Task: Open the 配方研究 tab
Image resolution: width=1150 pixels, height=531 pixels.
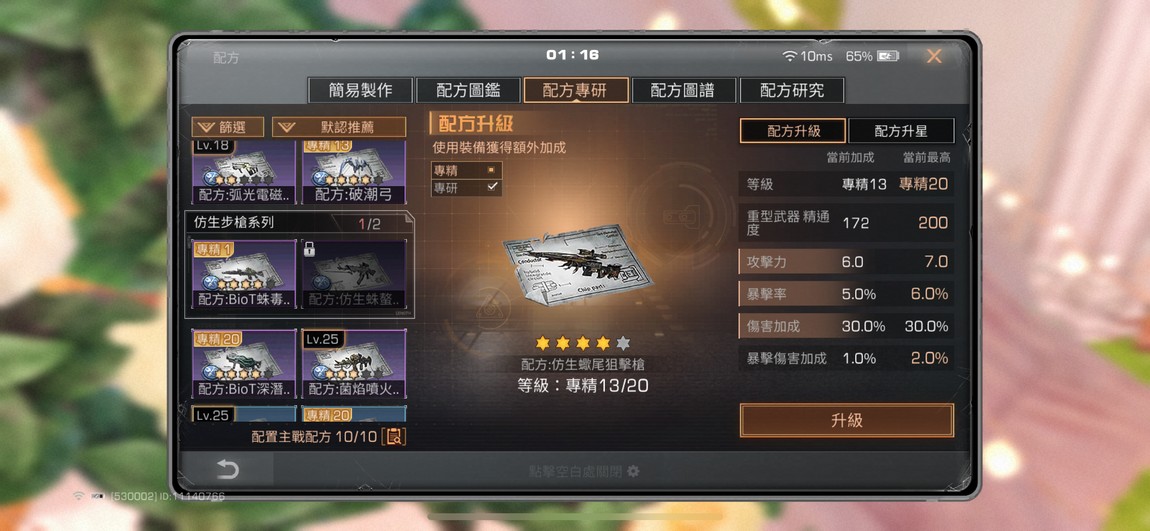Action: coord(792,90)
